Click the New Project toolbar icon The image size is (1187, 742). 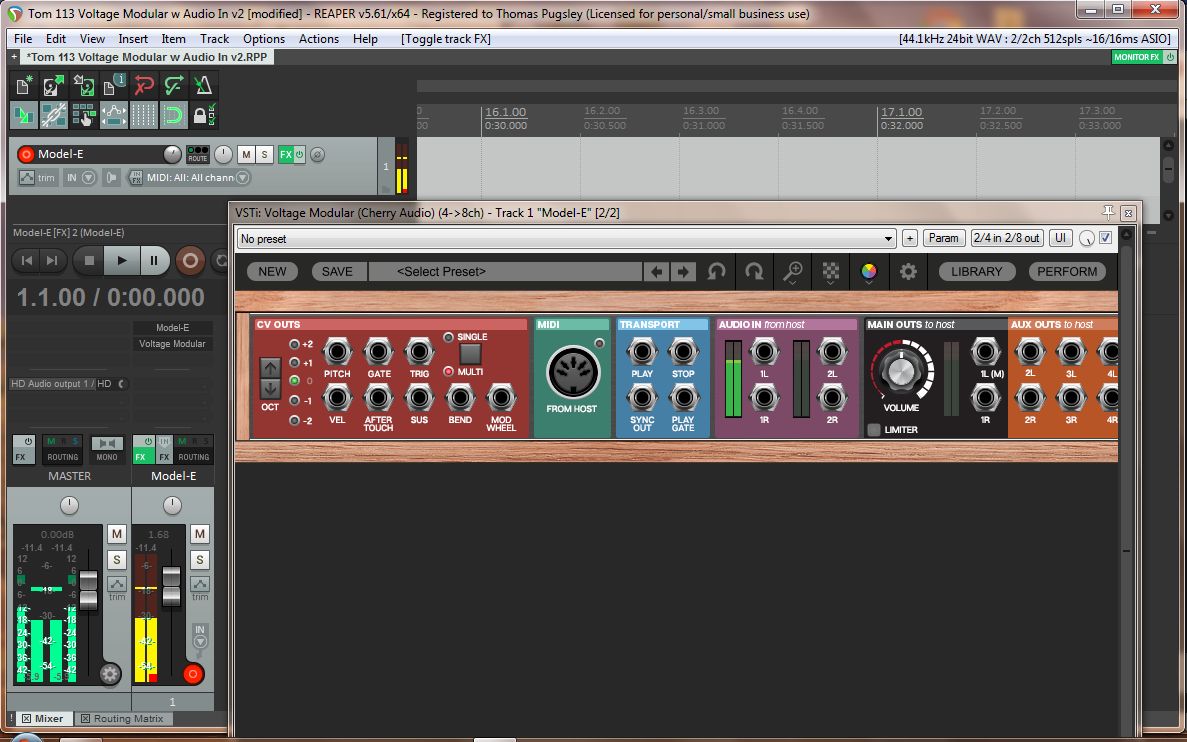click(23, 85)
